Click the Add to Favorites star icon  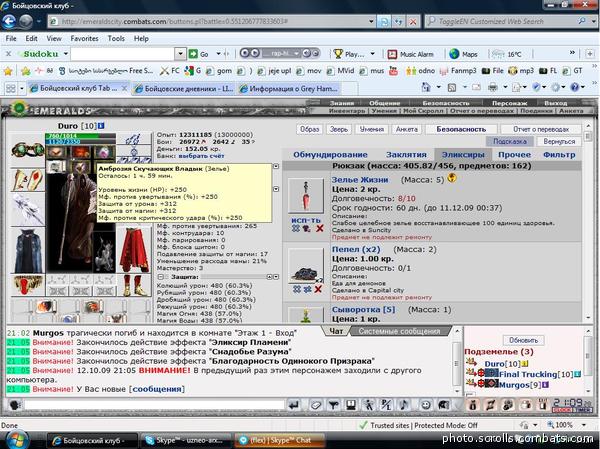(28, 71)
